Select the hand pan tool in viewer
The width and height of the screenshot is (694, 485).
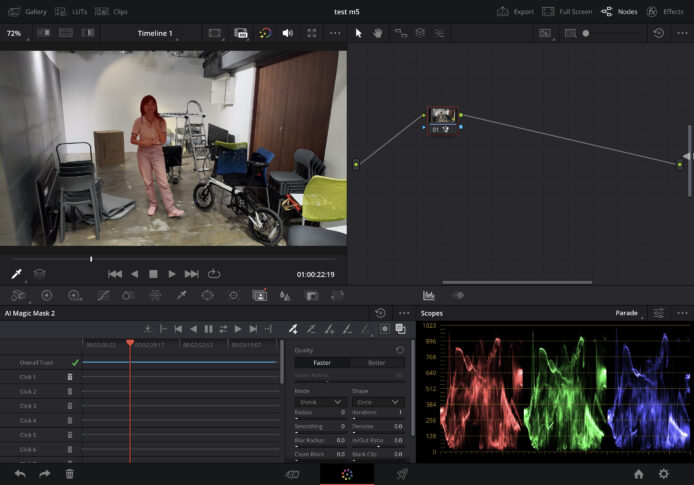[378, 33]
